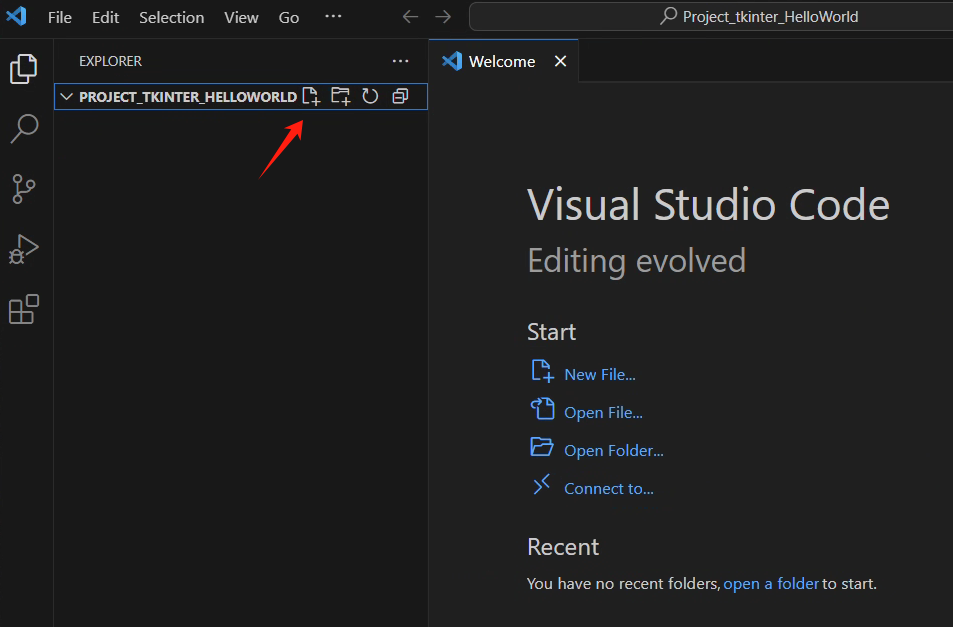Click the New File icon in Explorer header
Viewport: 953px width, 627px height.
tap(312, 97)
